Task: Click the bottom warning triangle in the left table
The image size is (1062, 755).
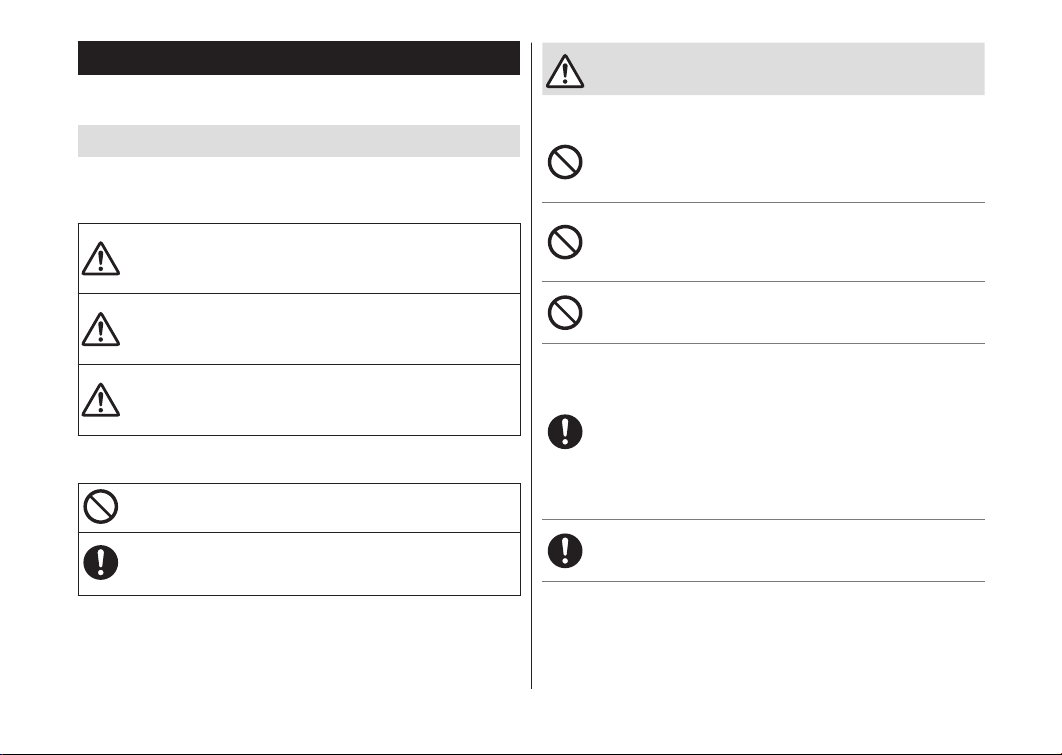Action: 101,400
